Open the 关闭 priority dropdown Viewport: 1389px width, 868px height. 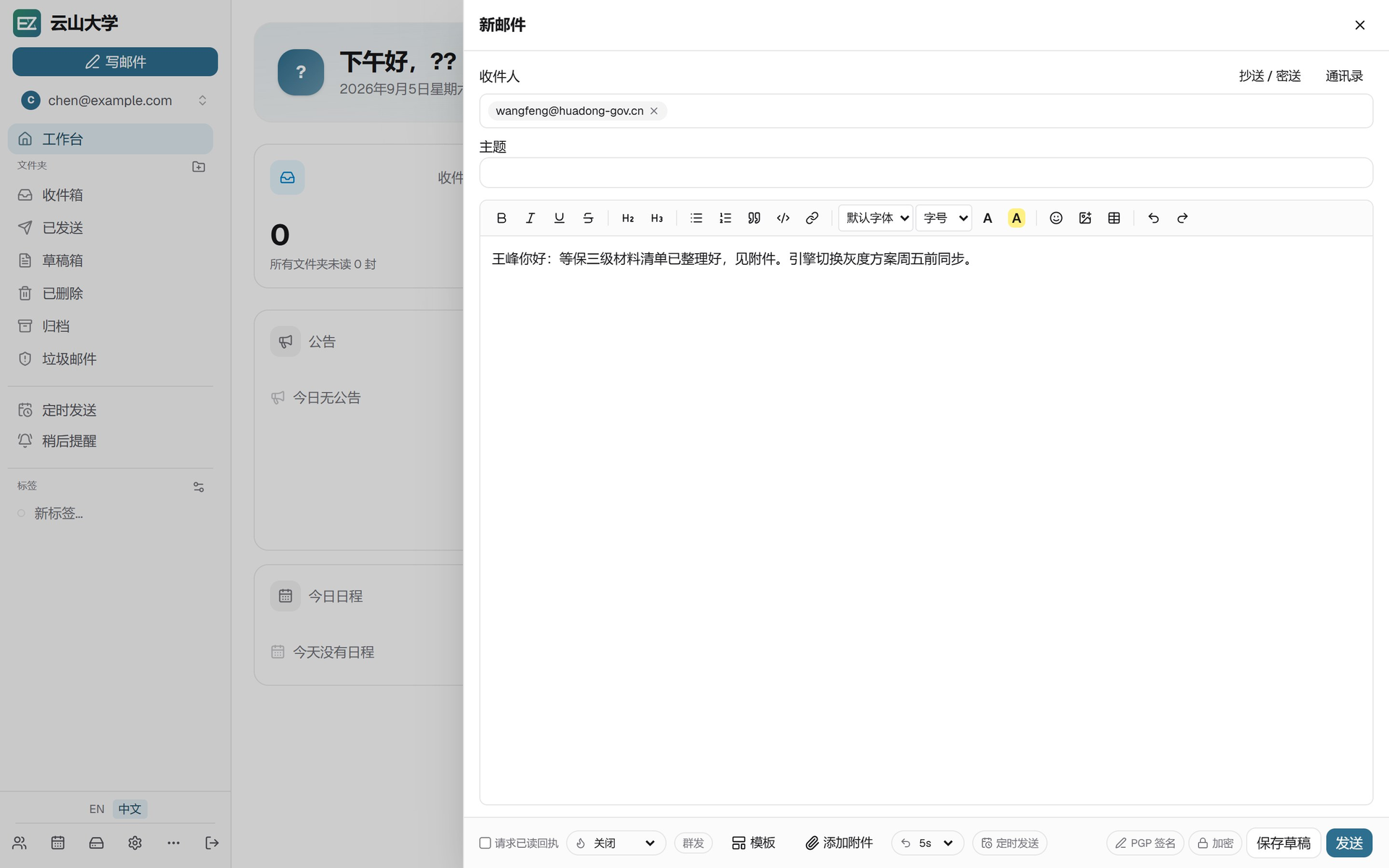(x=616, y=843)
